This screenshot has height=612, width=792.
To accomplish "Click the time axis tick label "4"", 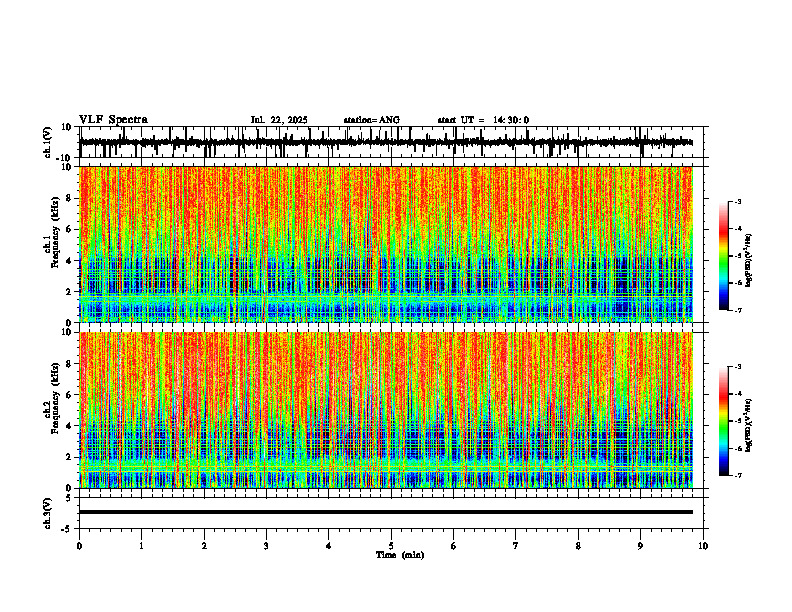I will click(x=329, y=546).
